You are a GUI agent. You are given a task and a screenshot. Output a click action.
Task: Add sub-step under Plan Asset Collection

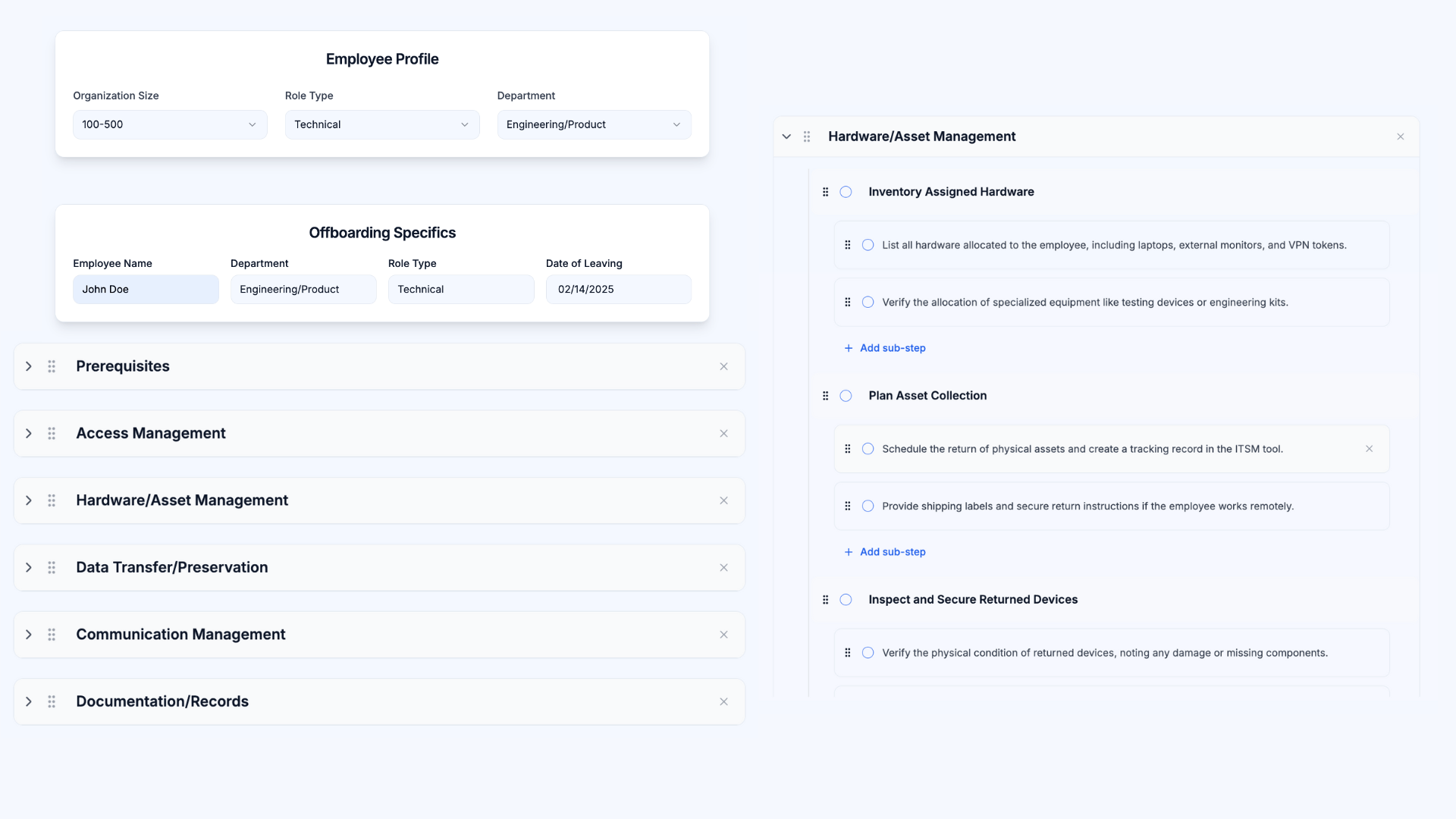click(885, 552)
